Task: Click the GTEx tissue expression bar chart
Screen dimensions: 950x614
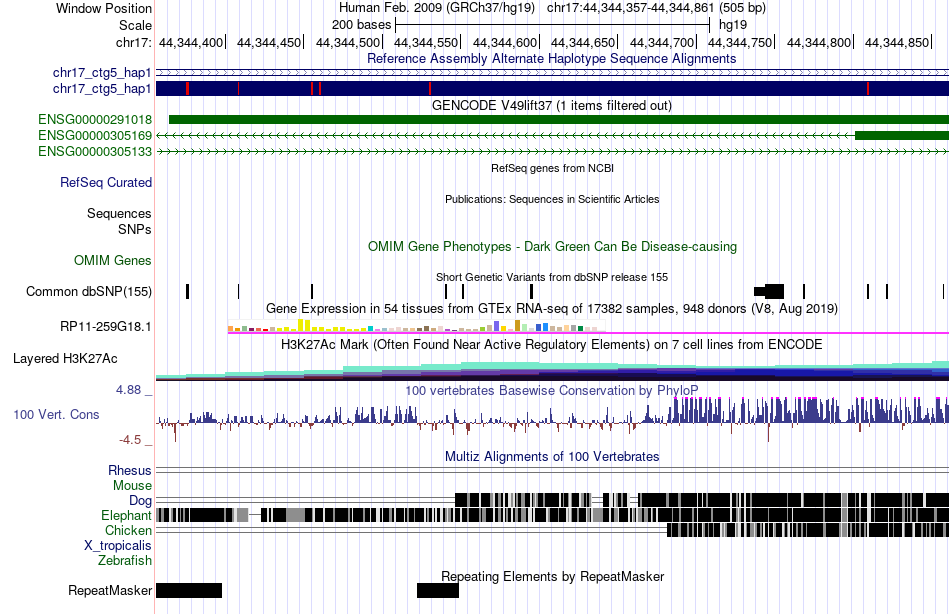Action: coord(416,325)
